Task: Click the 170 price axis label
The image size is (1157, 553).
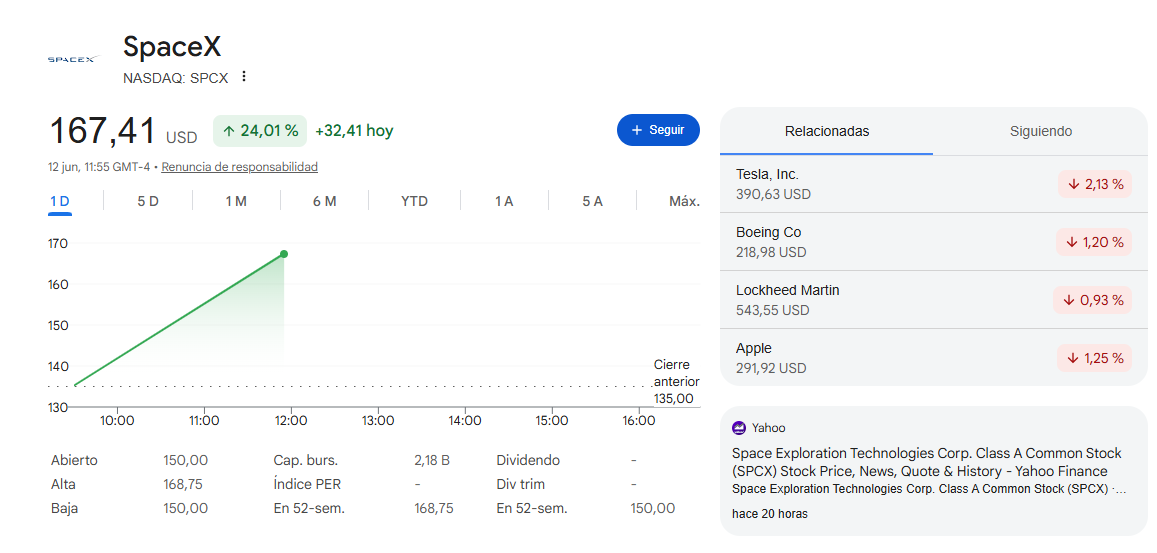Action: pos(58,244)
